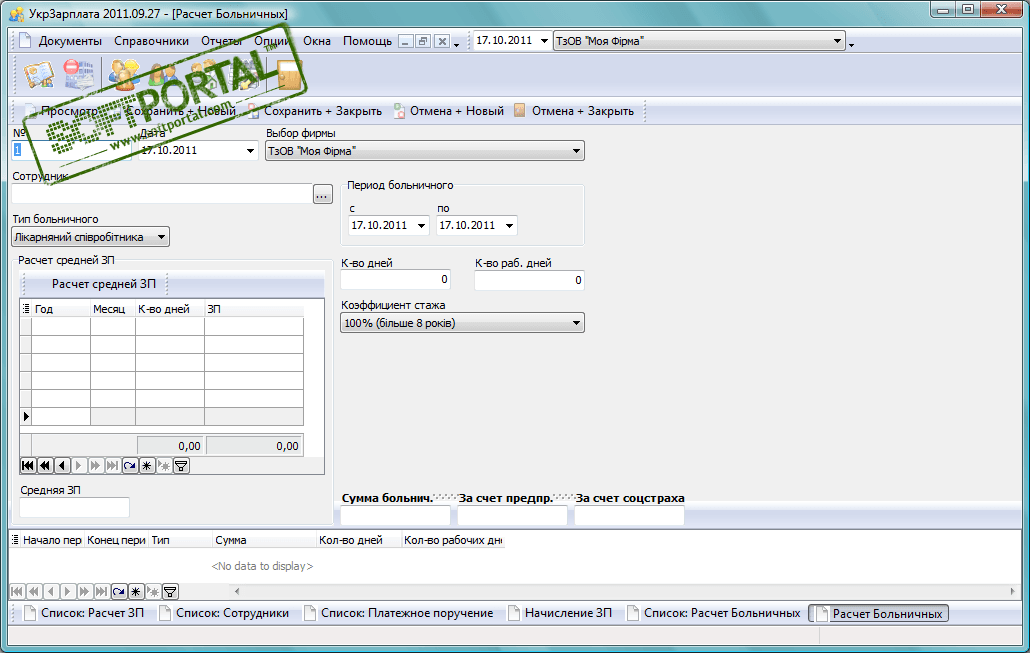Open the employees group icon with hard hat
The width and height of the screenshot is (1030, 653).
pos(124,74)
